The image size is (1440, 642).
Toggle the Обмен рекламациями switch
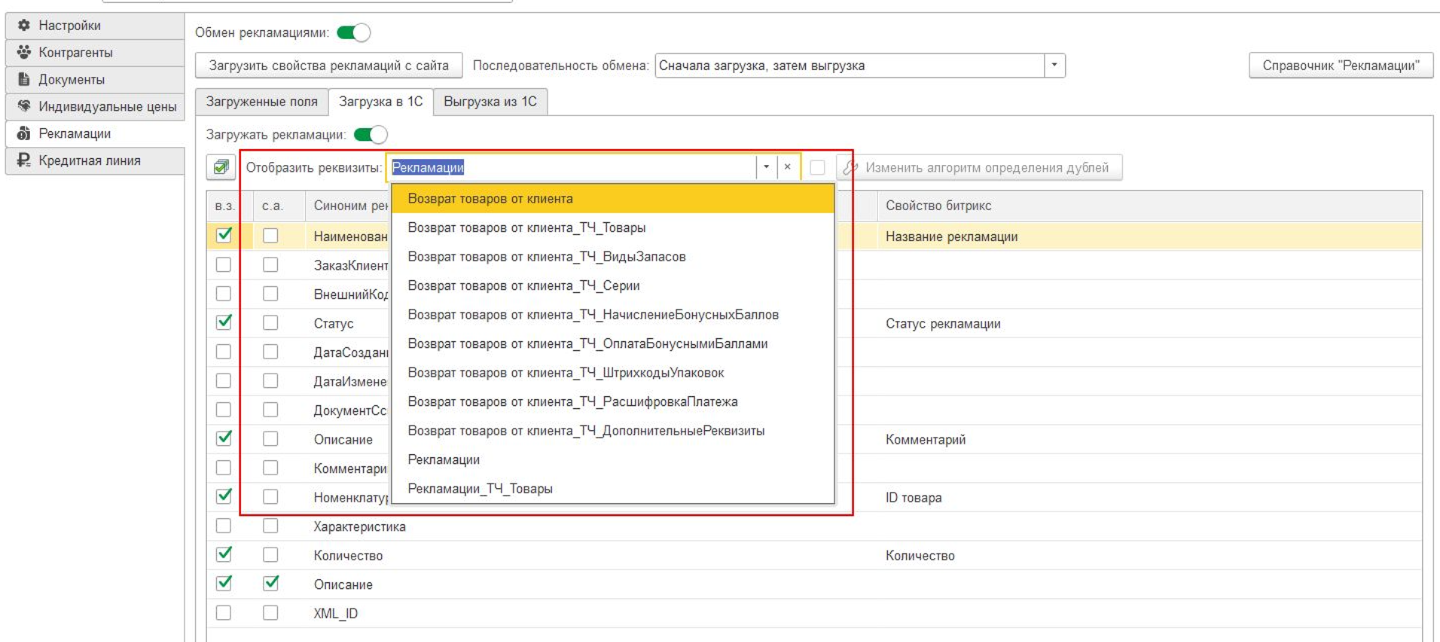[x=353, y=33]
